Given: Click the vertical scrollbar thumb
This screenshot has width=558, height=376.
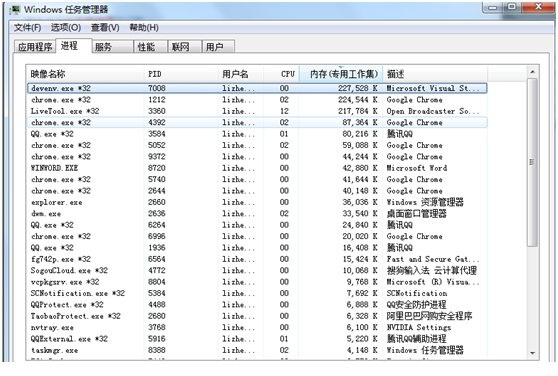Looking at the screenshot, I should 532,162.
